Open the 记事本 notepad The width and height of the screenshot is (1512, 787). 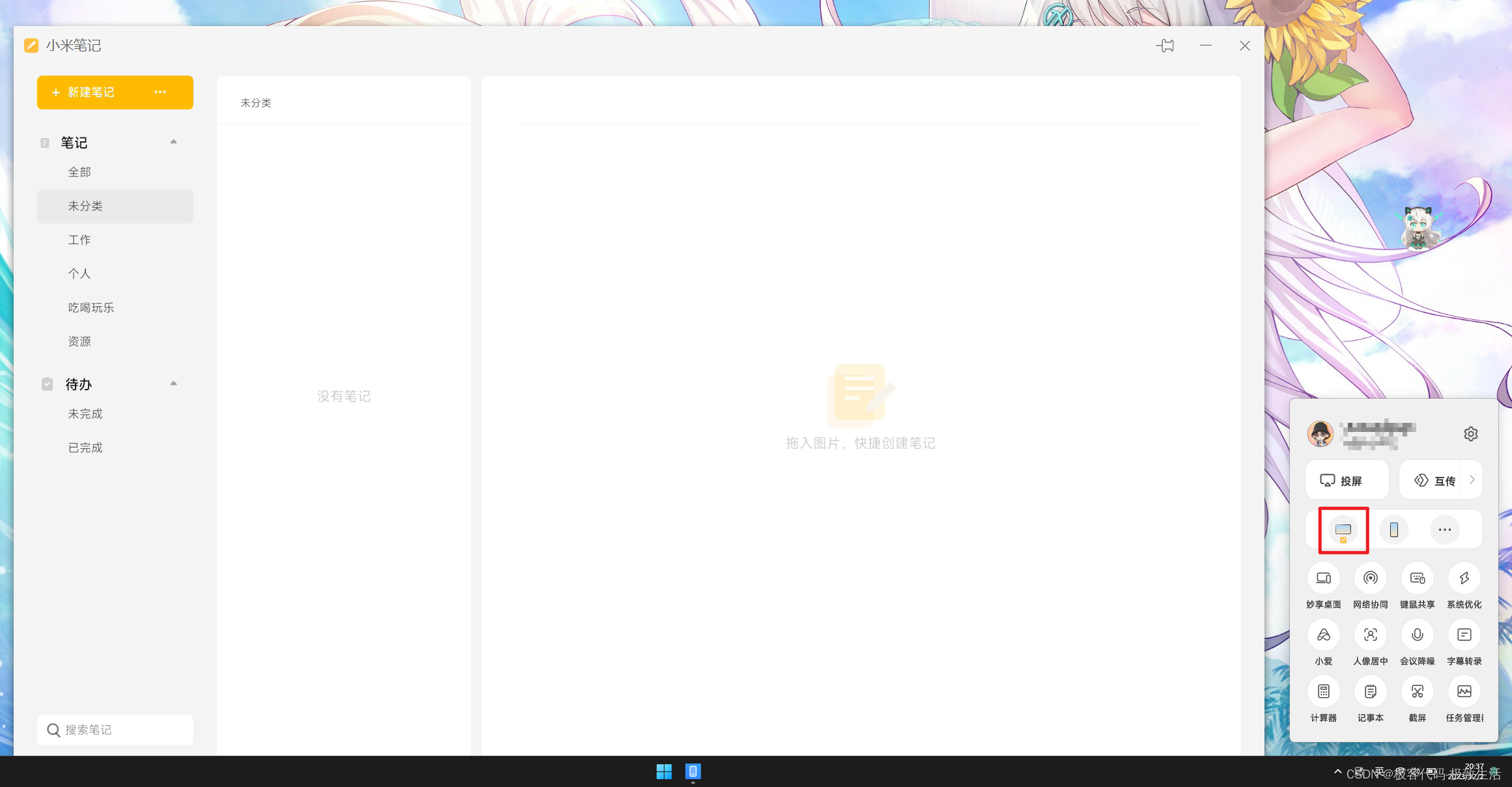[1371, 692]
